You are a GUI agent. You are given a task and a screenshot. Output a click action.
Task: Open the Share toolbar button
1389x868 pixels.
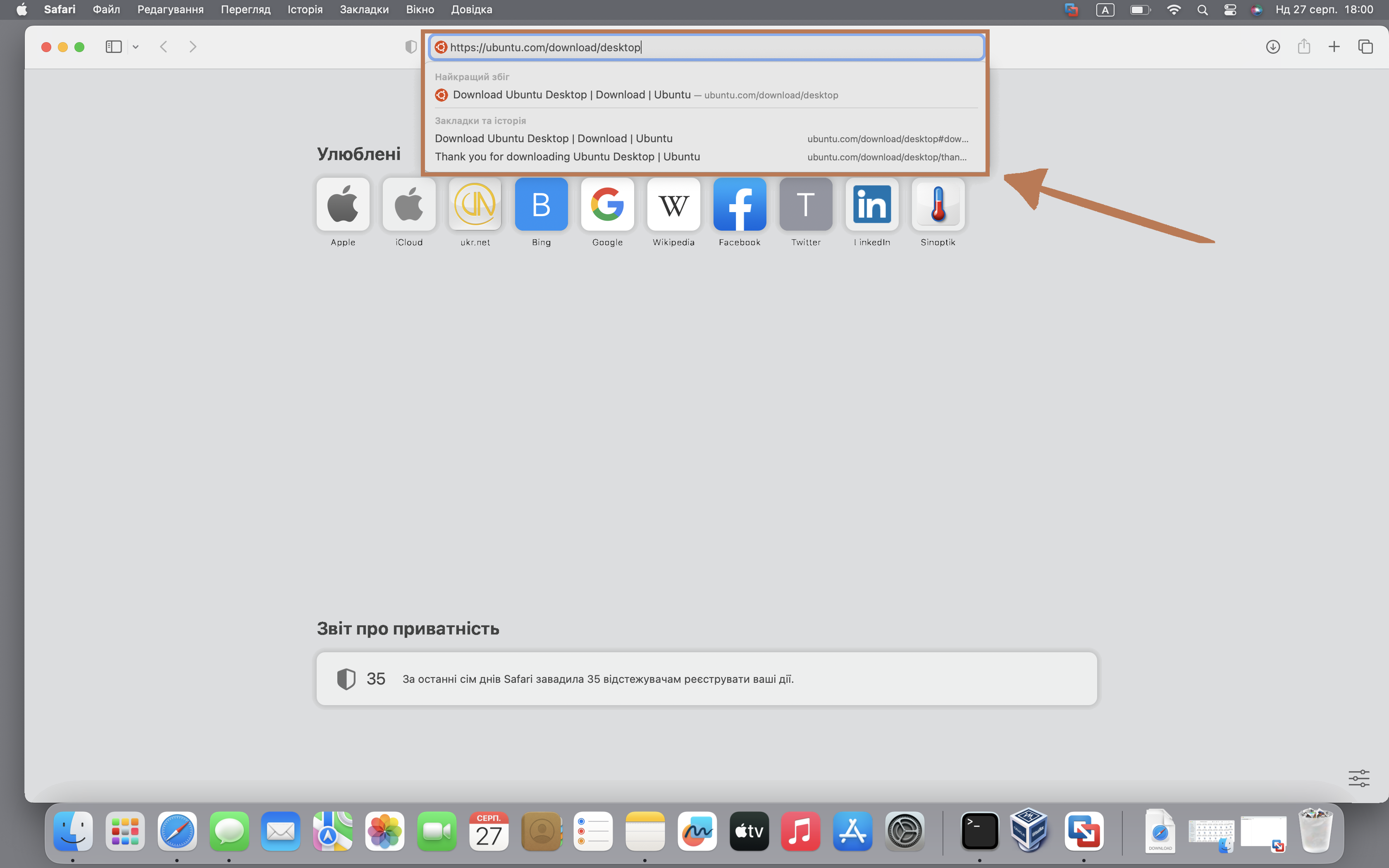click(x=1303, y=46)
